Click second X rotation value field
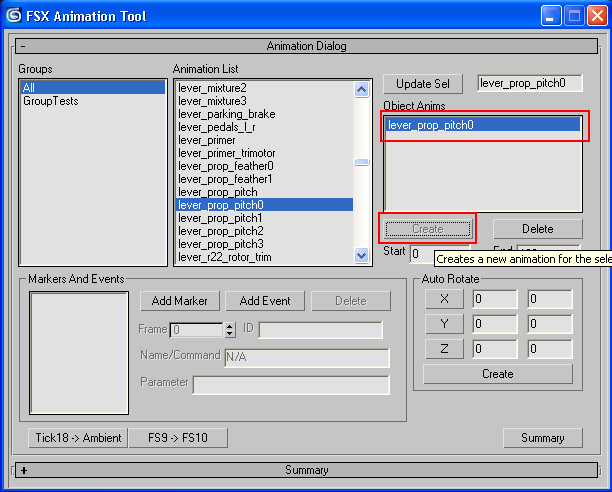 pyautogui.click(x=550, y=299)
